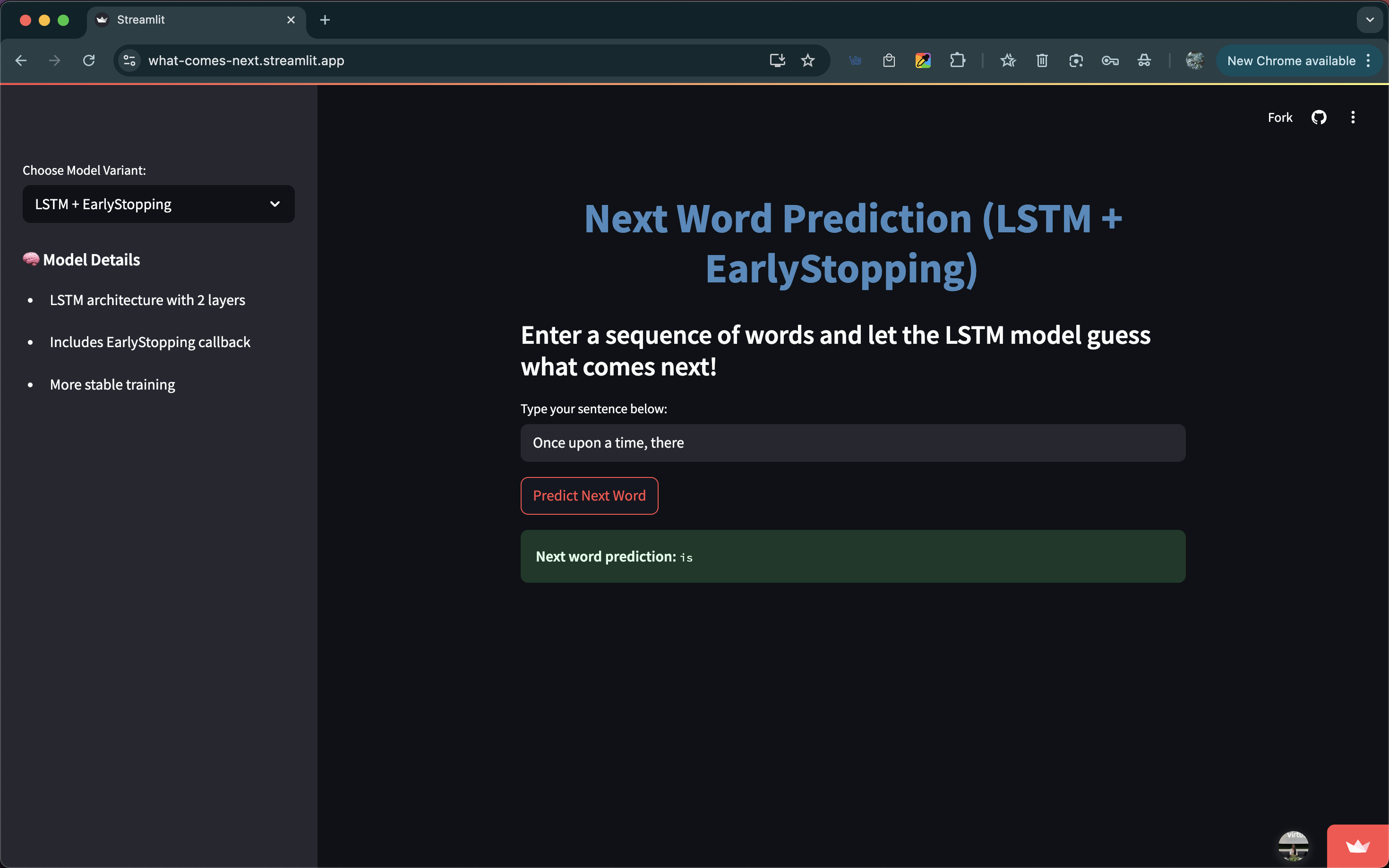The width and height of the screenshot is (1389, 868).
Task: Click the 'Type your sentence below:' label
Action: pyautogui.click(x=594, y=409)
